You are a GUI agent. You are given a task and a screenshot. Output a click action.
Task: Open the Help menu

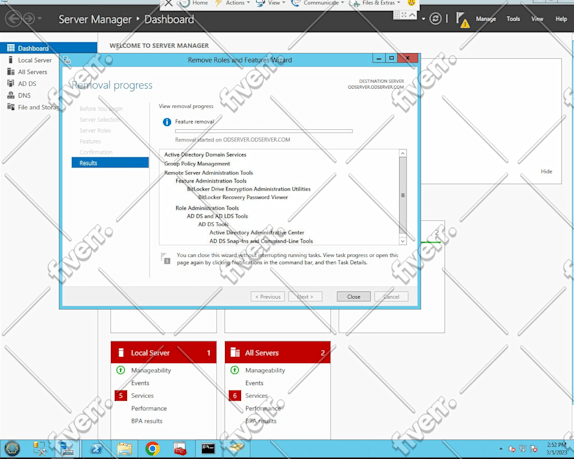(x=561, y=19)
